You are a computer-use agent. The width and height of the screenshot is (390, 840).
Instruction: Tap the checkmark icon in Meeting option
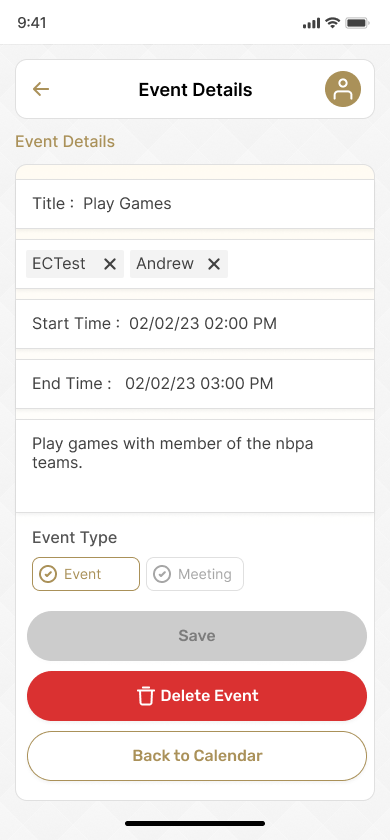pos(162,574)
